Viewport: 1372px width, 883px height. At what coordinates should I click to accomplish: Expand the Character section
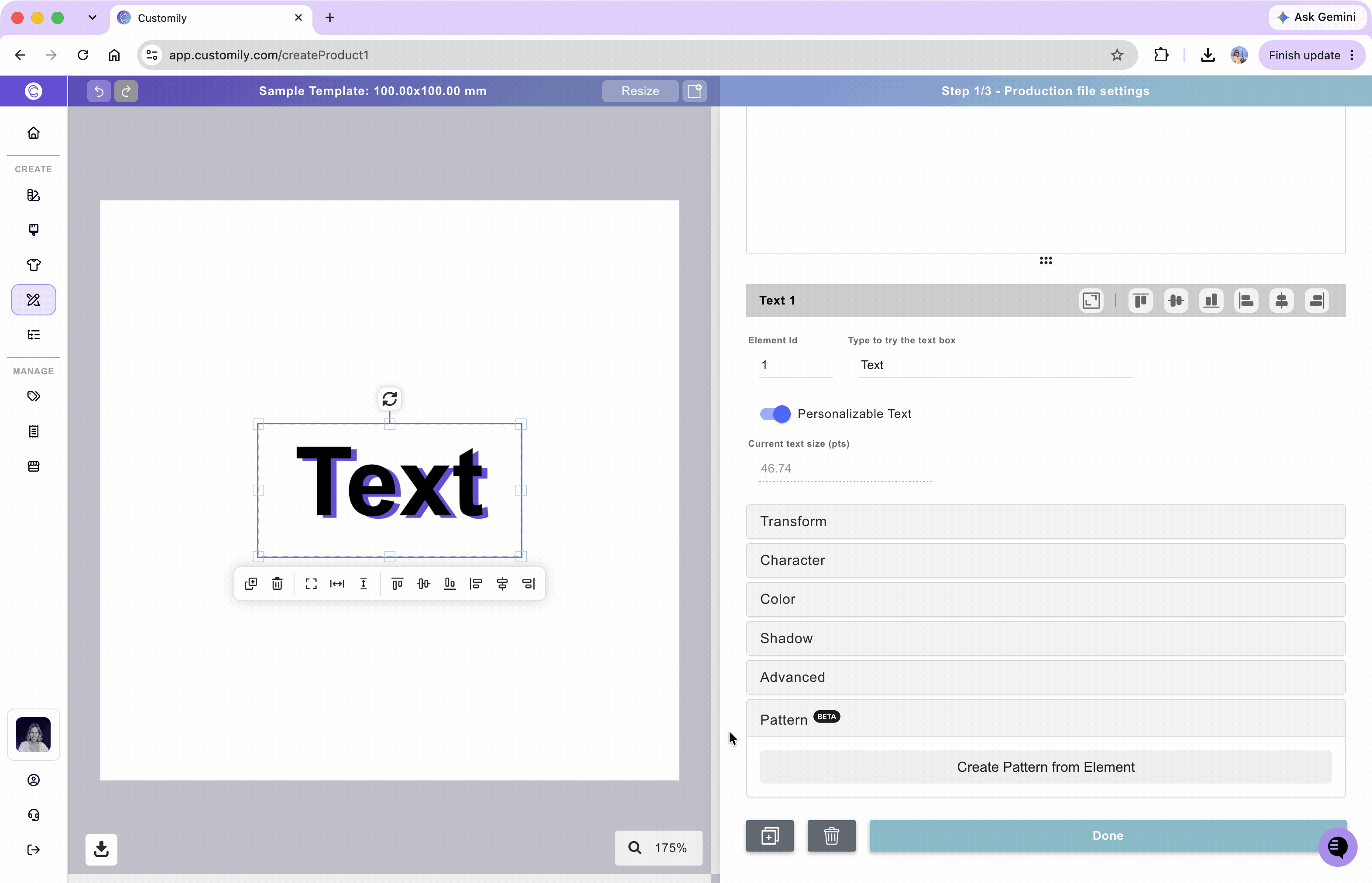(1045, 560)
